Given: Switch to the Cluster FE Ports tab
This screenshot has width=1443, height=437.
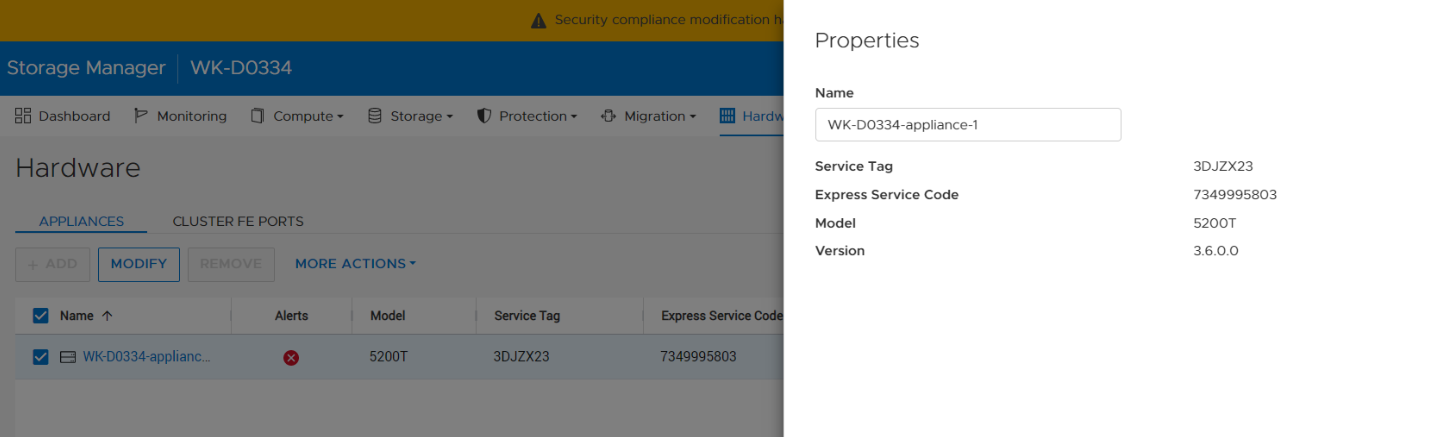Looking at the screenshot, I should click(238, 221).
